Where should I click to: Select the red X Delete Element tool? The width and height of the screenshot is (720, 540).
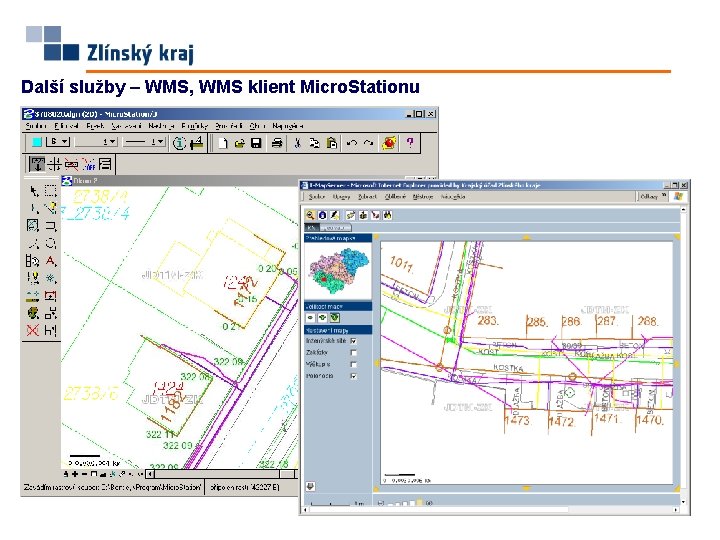click(x=33, y=330)
